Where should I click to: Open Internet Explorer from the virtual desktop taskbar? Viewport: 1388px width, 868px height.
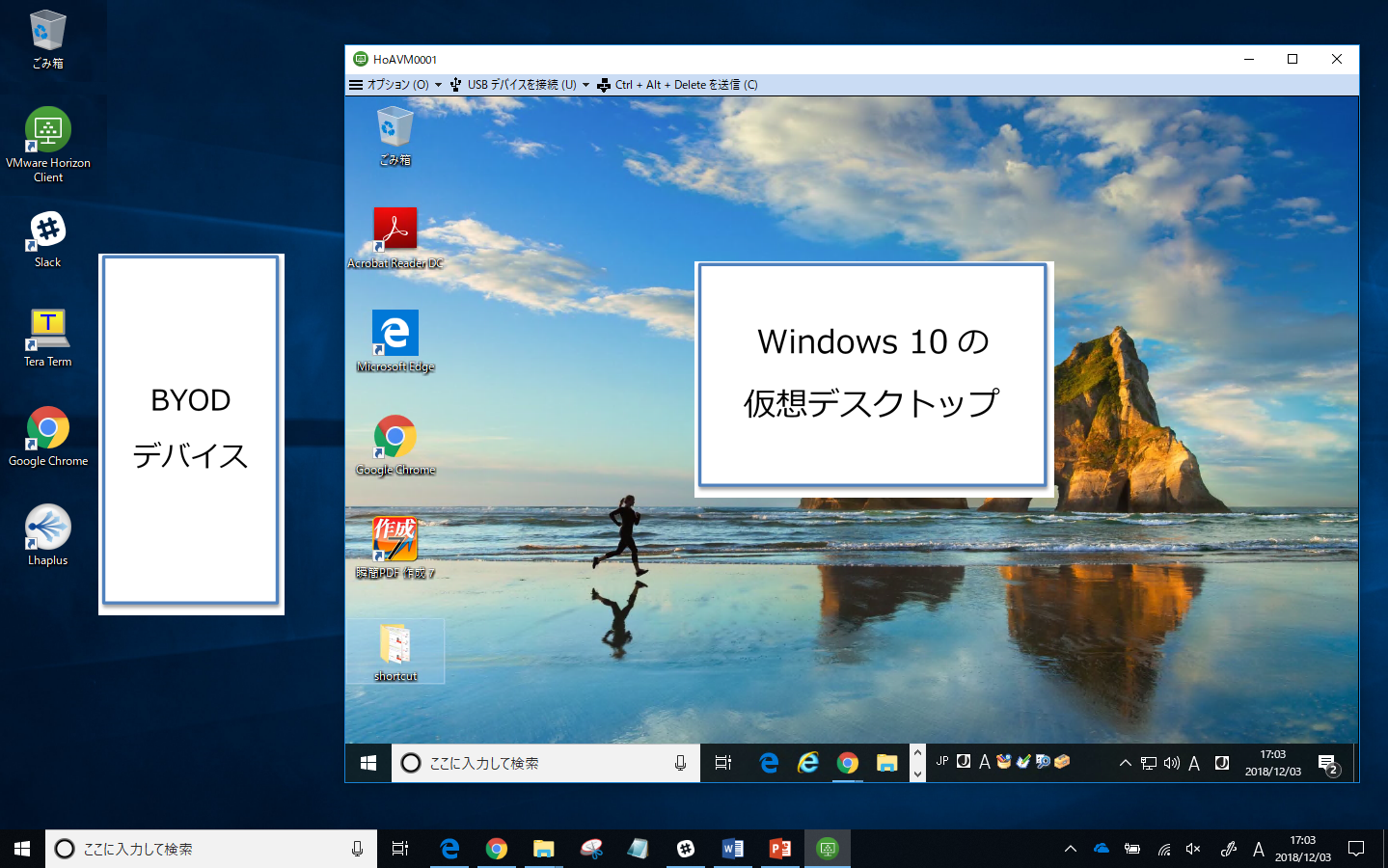point(808,763)
